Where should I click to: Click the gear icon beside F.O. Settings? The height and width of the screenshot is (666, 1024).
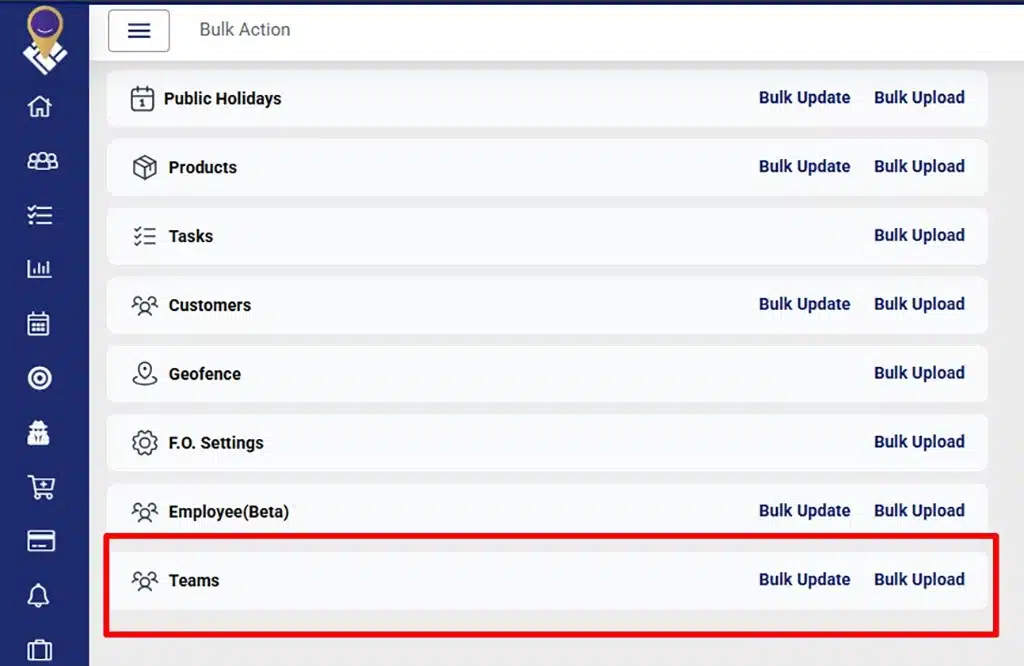pos(146,442)
